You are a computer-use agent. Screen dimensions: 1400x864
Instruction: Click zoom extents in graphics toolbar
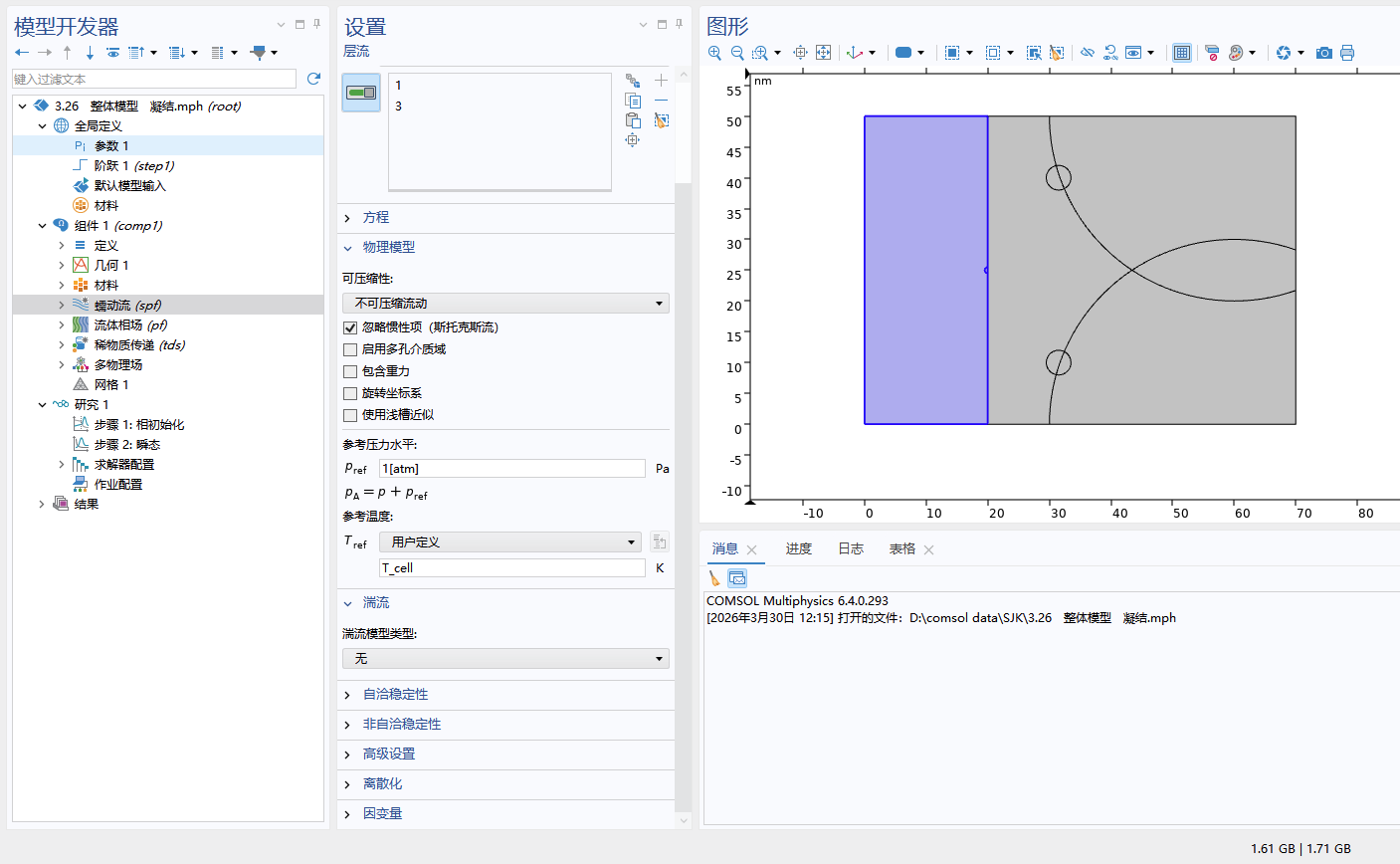pos(823,53)
